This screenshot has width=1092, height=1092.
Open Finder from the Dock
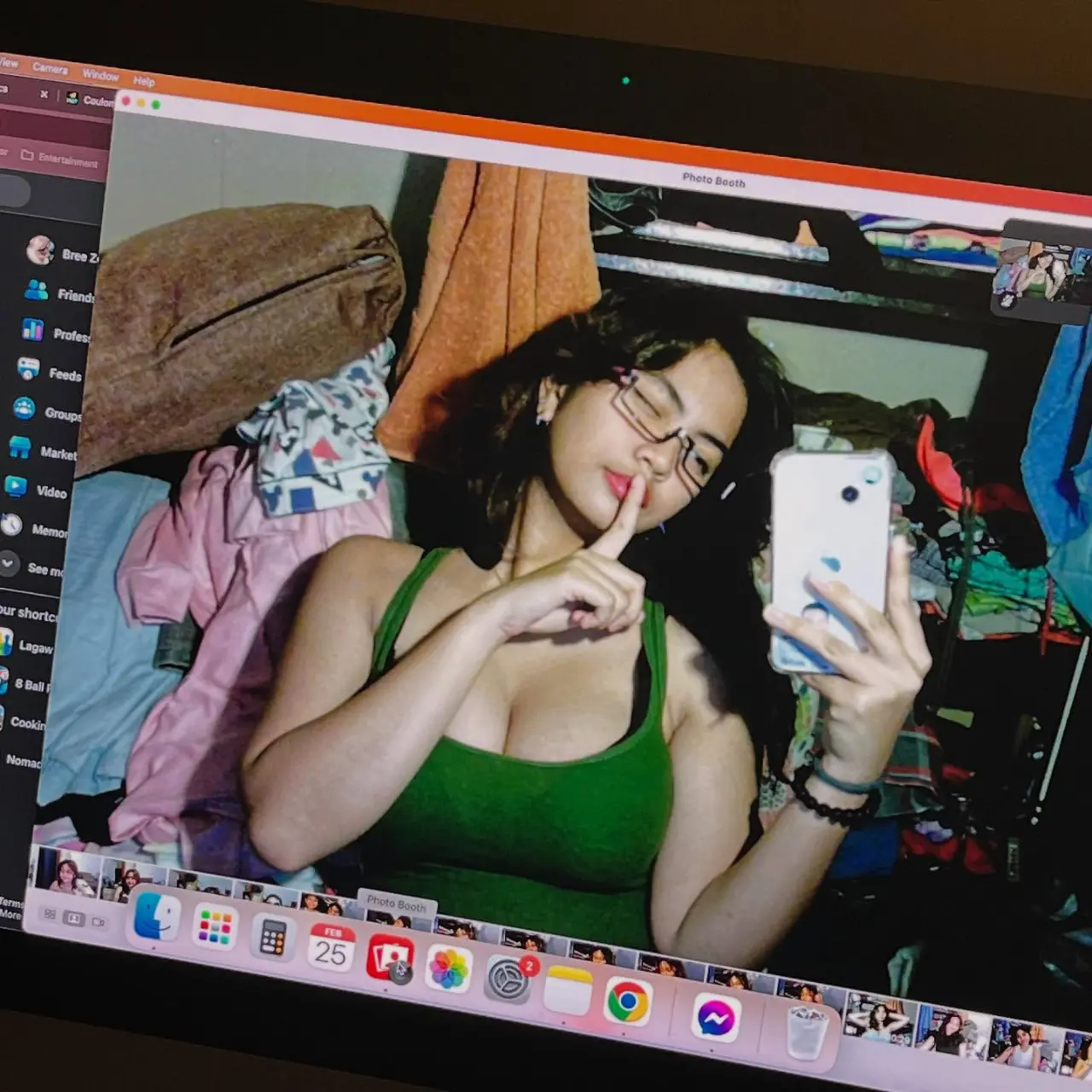tap(157, 916)
